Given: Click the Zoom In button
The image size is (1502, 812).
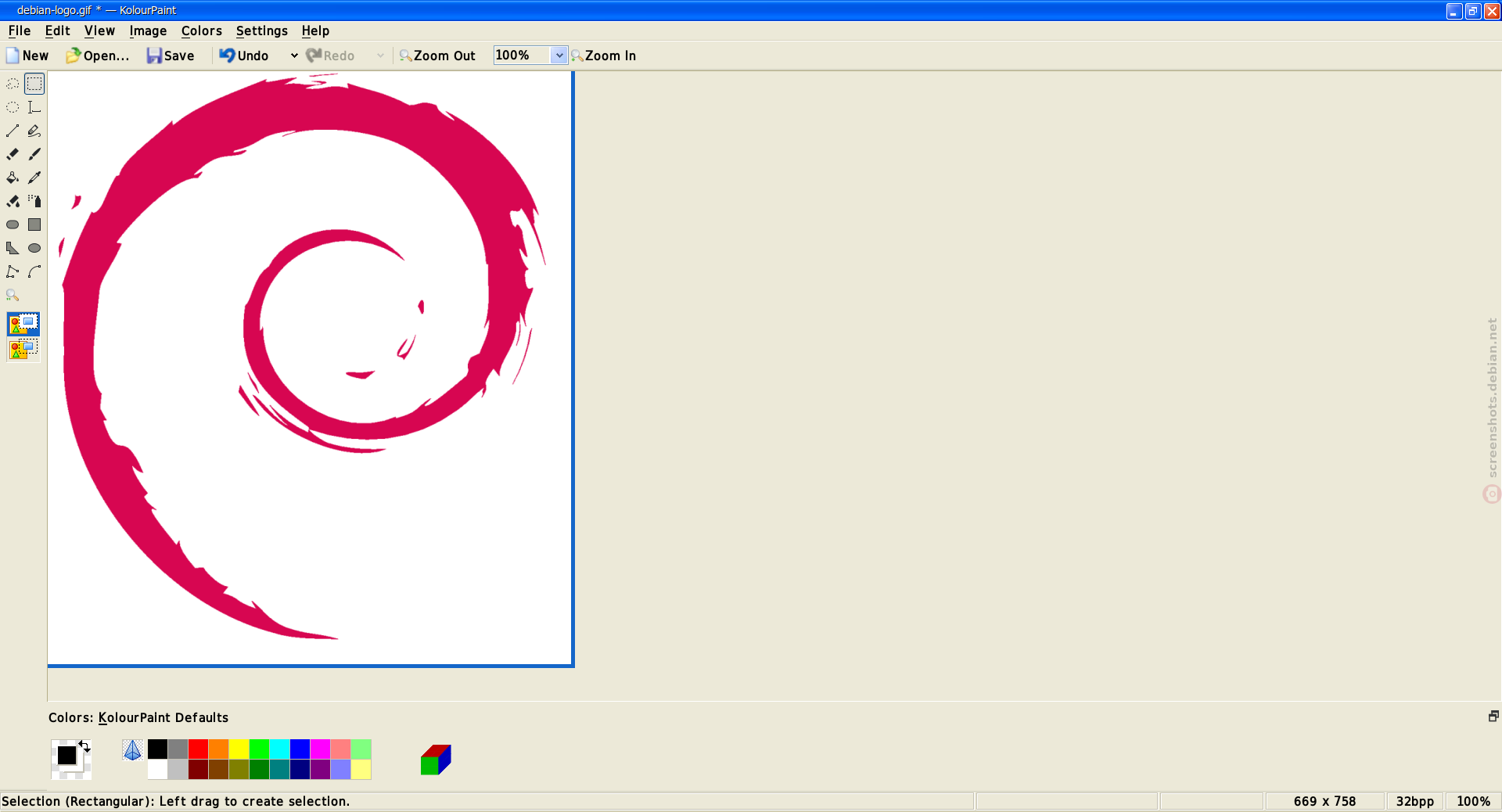Looking at the screenshot, I should (604, 56).
